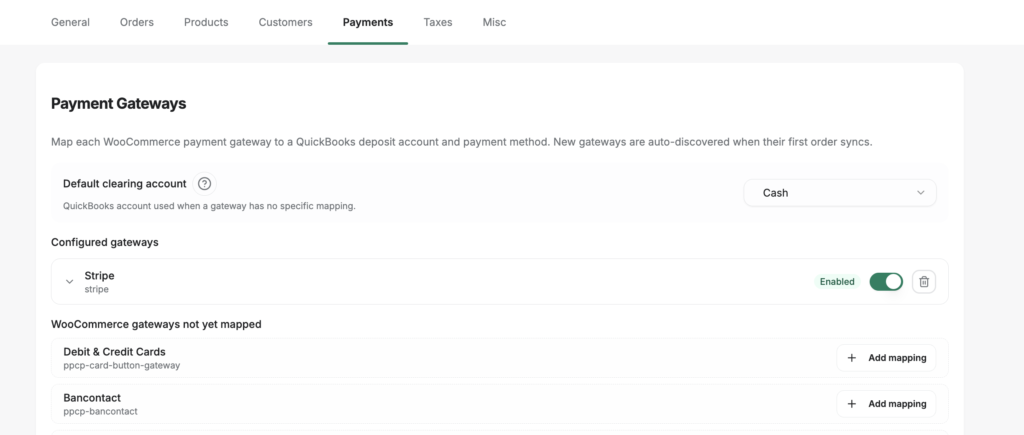The width and height of the screenshot is (1024, 435).
Task: Open the Customers tab
Action: (x=285, y=22)
